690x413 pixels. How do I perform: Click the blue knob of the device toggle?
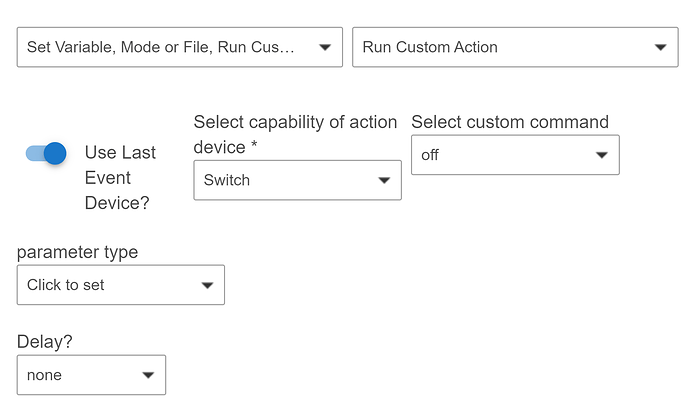click(55, 153)
